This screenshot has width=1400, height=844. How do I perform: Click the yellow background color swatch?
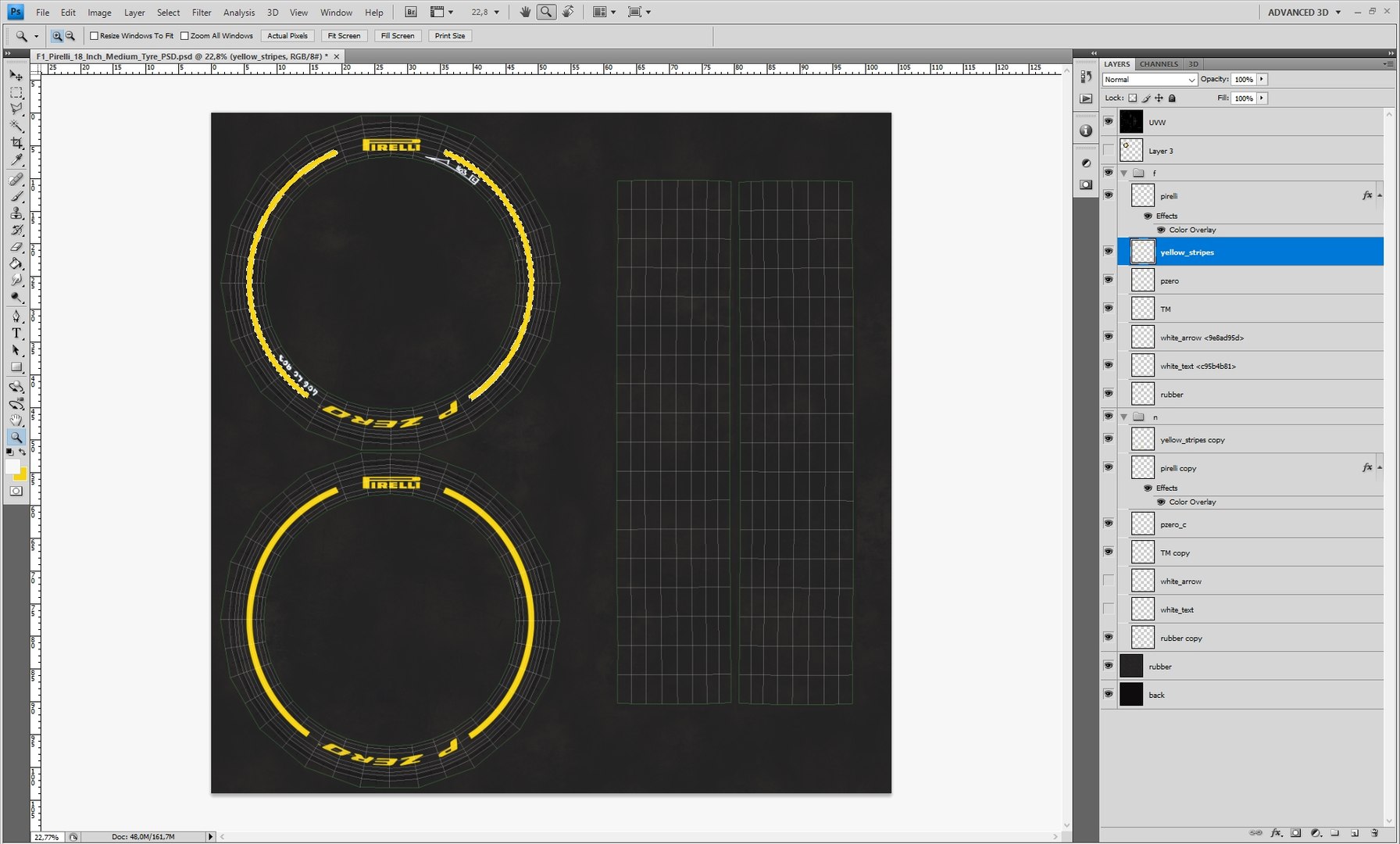point(21,474)
